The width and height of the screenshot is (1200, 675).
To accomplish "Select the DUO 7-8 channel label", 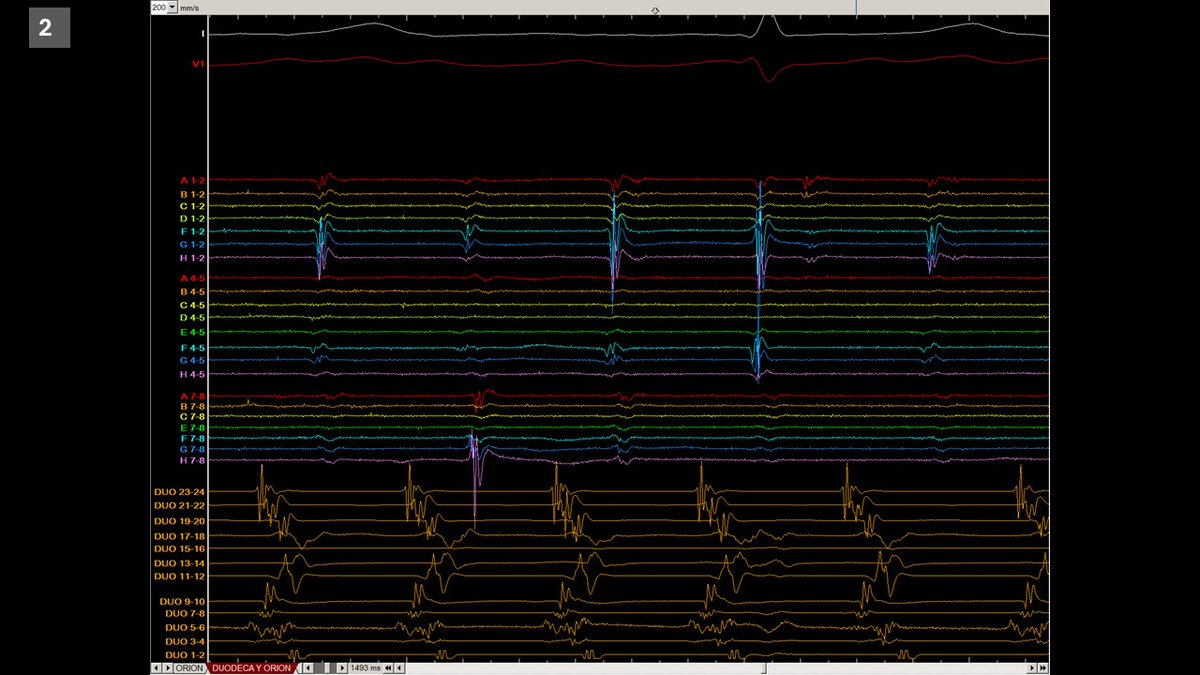I will point(185,613).
